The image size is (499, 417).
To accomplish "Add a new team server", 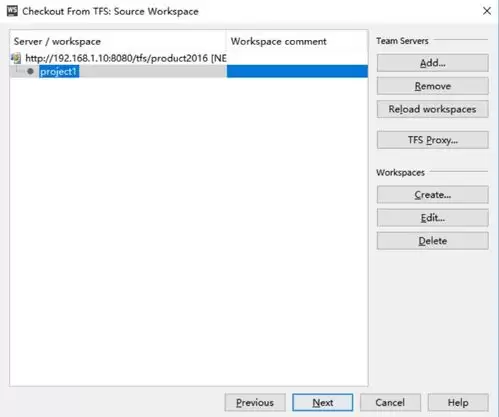I will [433, 63].
